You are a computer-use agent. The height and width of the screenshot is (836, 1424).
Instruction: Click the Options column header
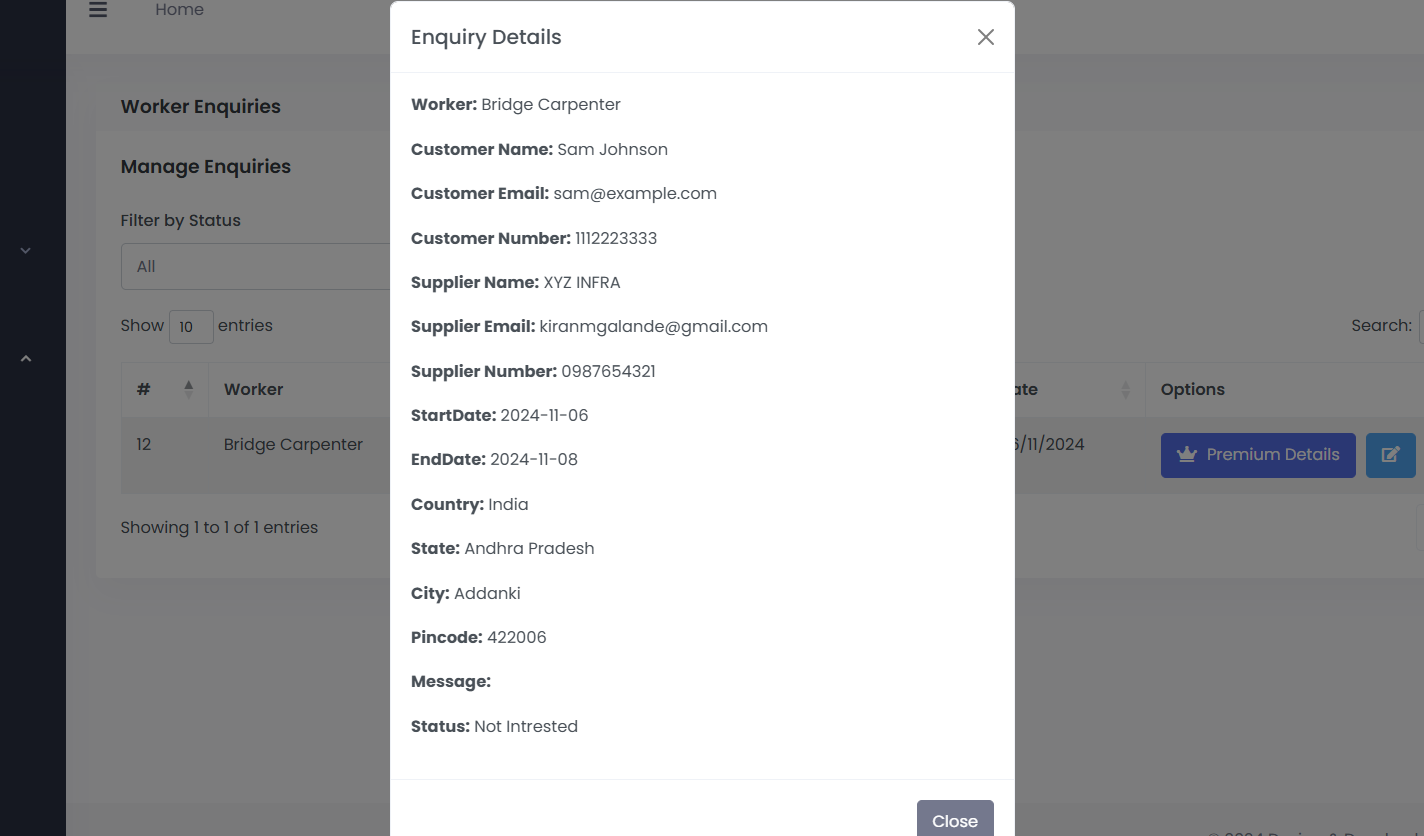click(1192, 390)
